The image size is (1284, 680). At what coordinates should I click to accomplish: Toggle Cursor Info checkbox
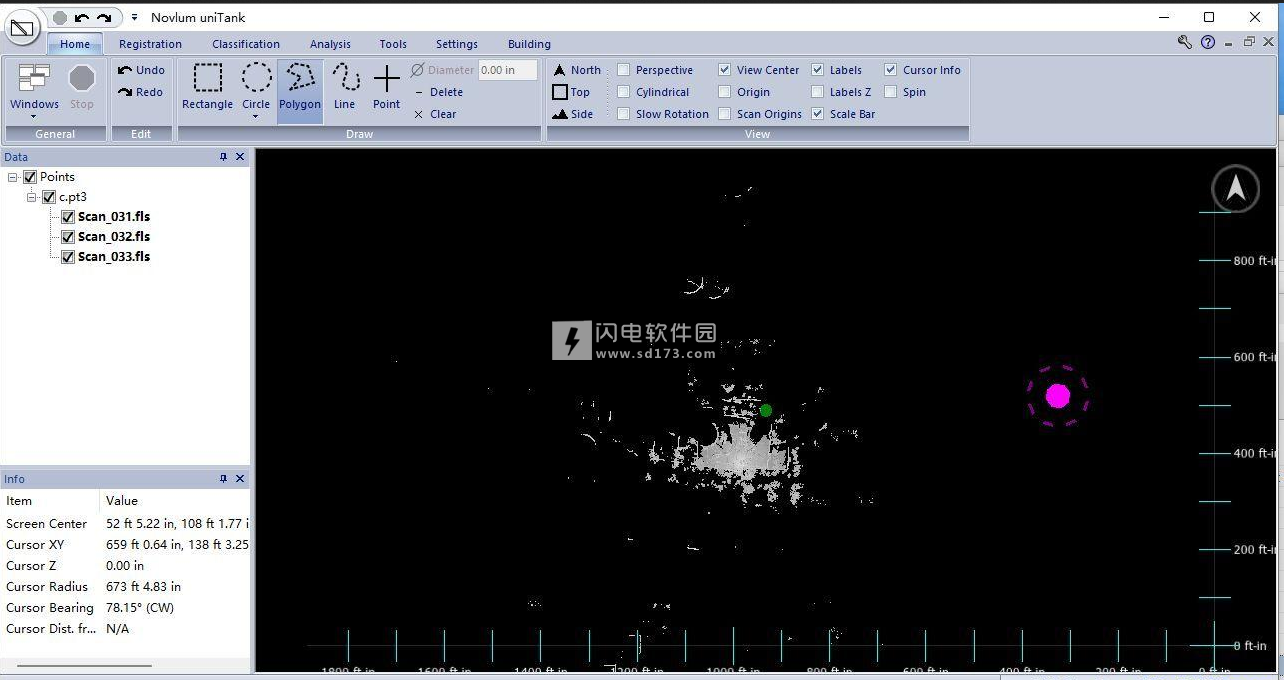891,70
